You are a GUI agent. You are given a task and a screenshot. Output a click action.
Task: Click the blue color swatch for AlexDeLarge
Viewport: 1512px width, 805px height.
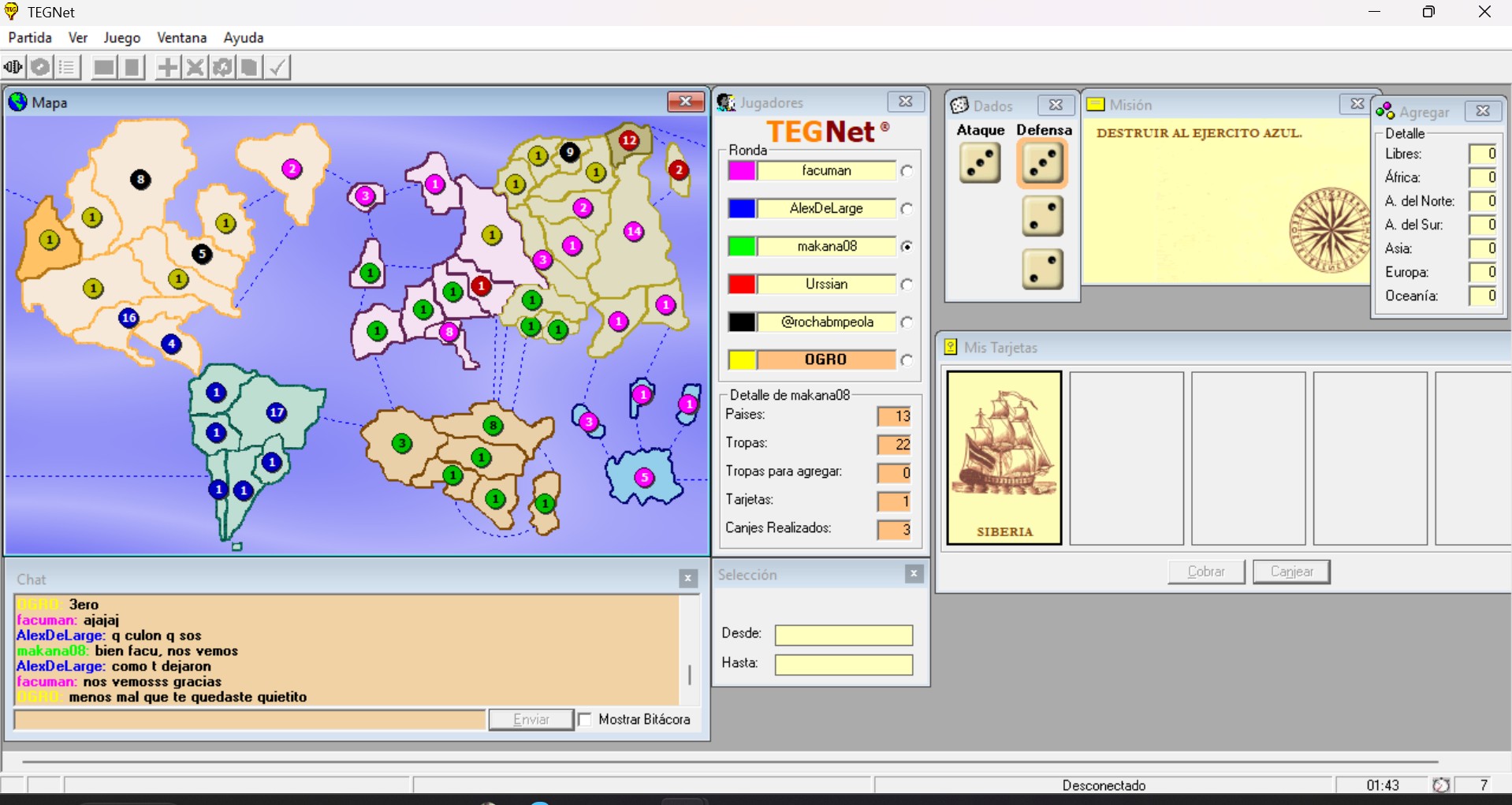point(742,209)
